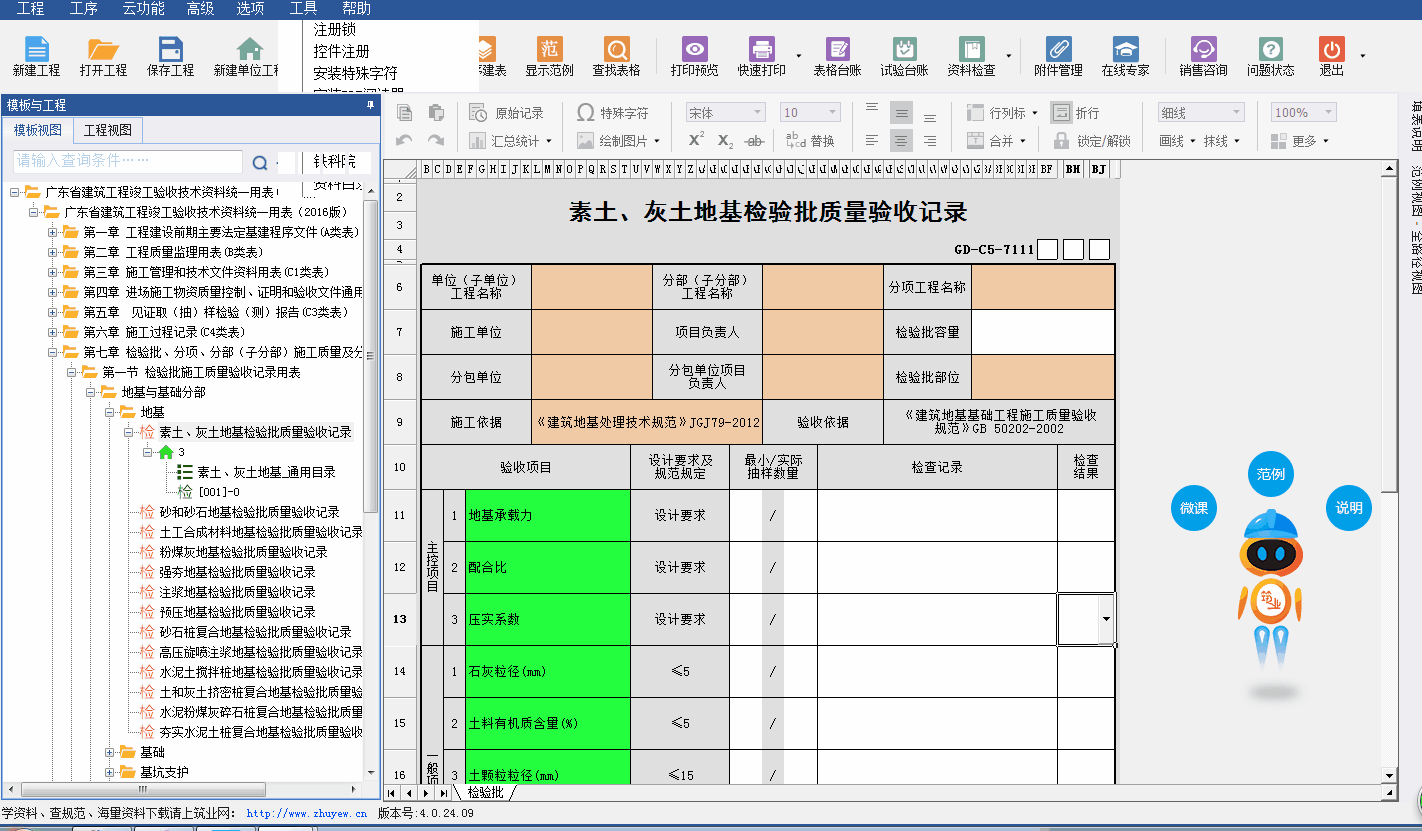Viewport: 1422px width, 831px height.
Task: Expand 第一章 工程建设前期 tree node
Action: pos(53,232)
